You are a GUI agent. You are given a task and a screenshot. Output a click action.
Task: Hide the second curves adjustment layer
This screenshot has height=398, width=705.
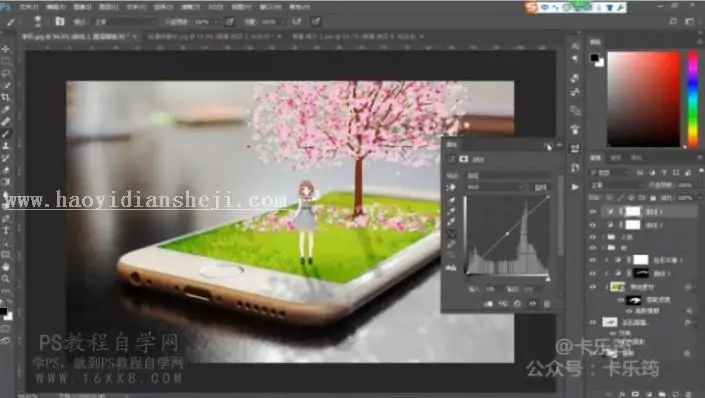click(593, 224)
